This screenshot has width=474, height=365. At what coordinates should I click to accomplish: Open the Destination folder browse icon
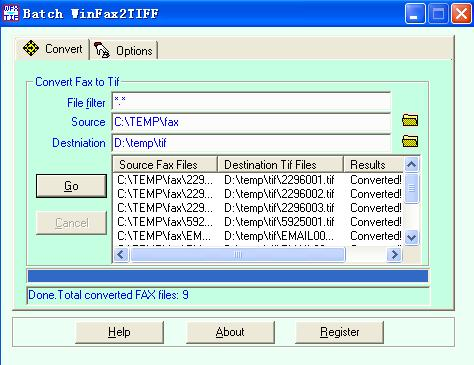point(410,141)
